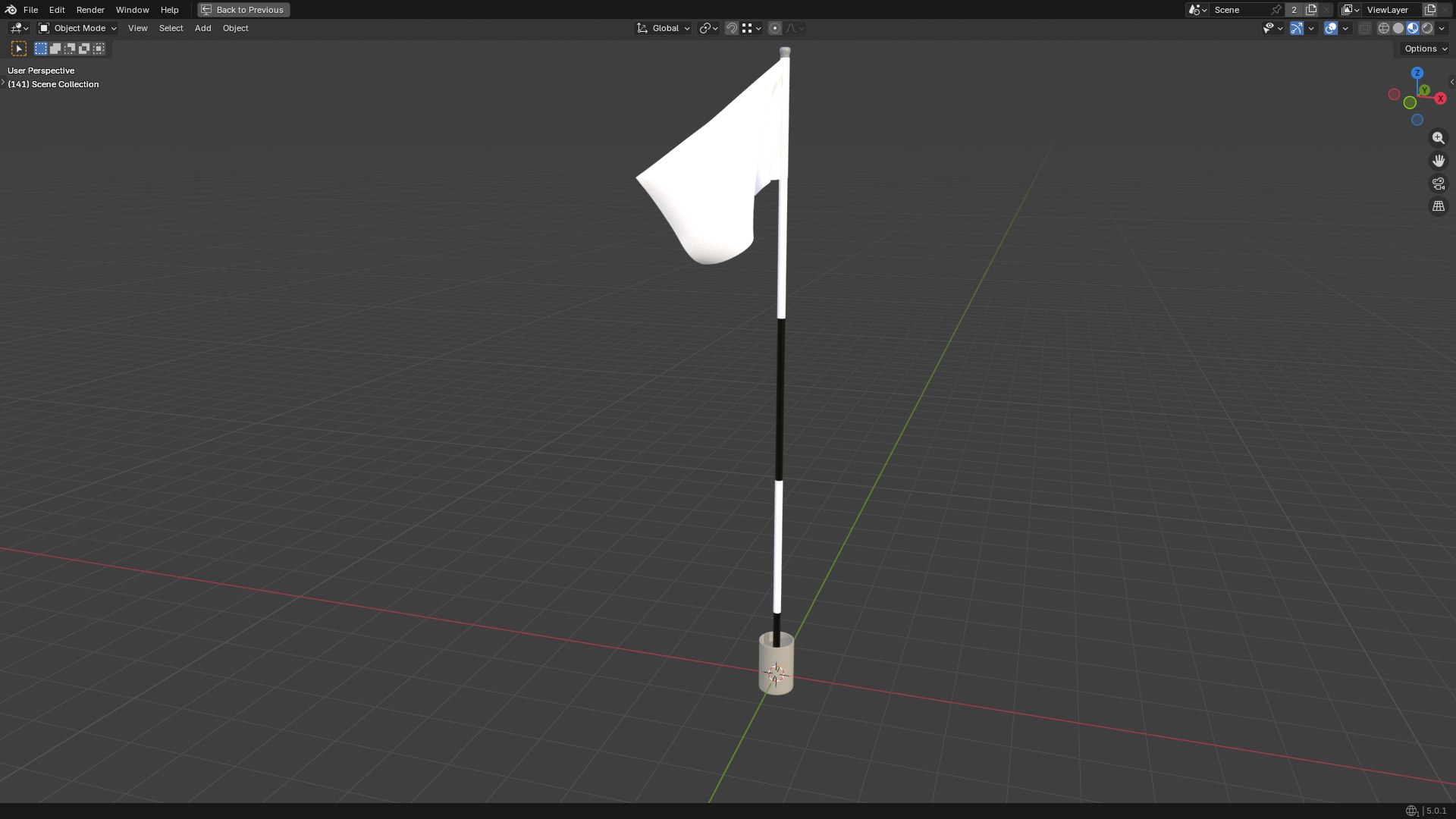The image size is (1456, 819).
Task: Open the Object Mode dropdown
Action: click(77, 28)
